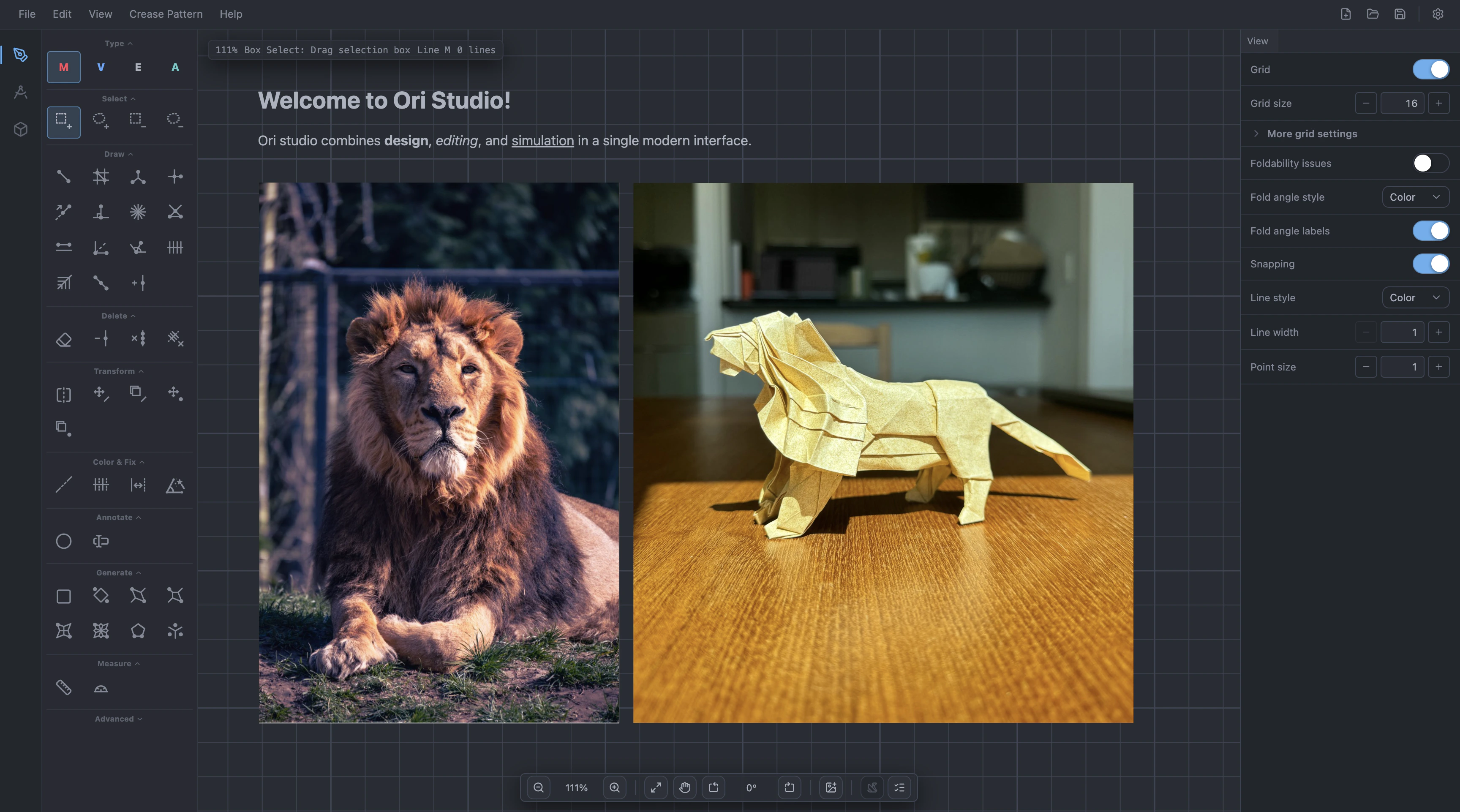1460x812 pixels.
Task: Disable Fold angle labels toggle
Action: click(1431, 231)
